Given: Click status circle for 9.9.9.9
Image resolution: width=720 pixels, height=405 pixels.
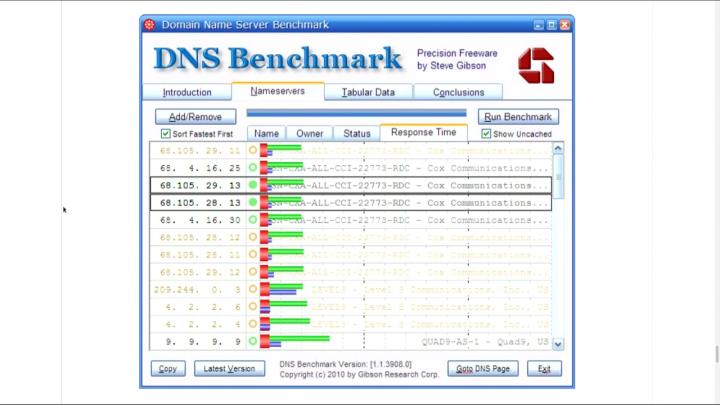Looking at the screenshot, I should (253, 341).
